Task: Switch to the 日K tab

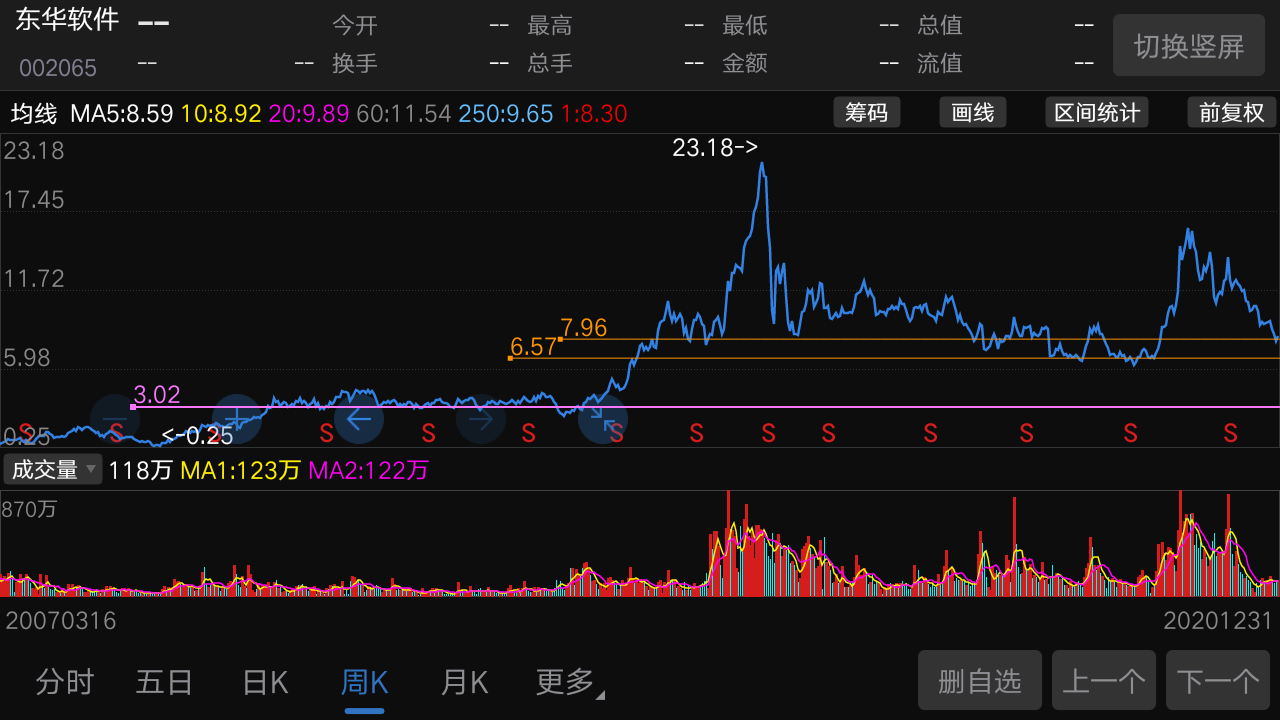Action: tap(265, 683)
